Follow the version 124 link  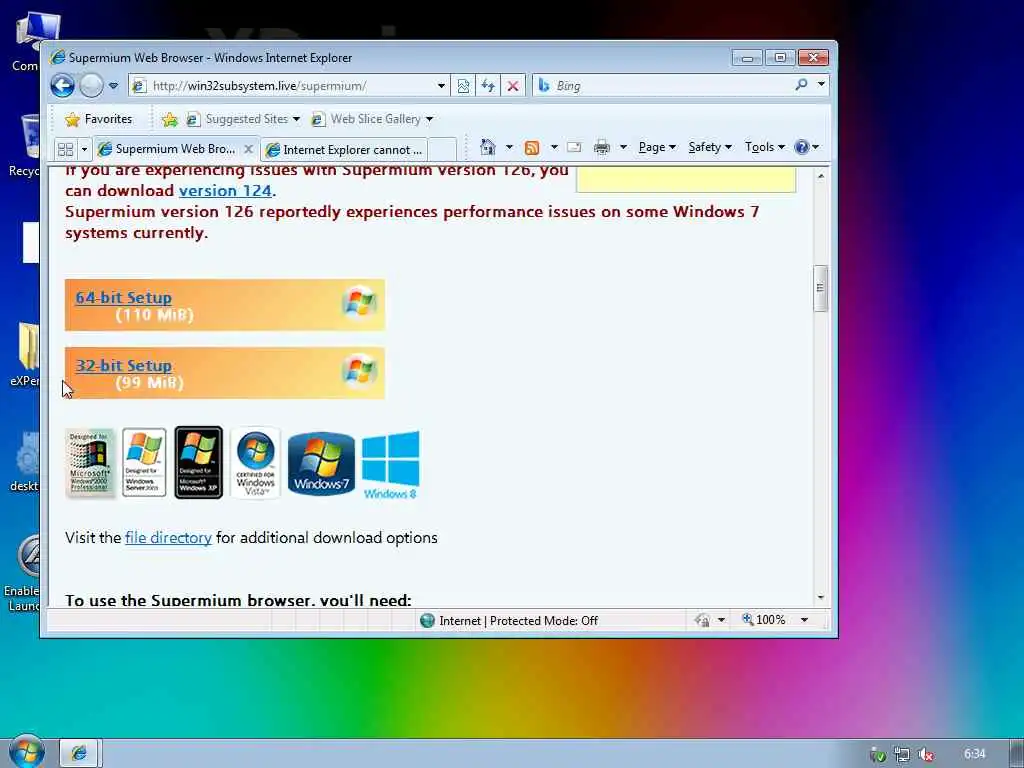click(225, 191)
